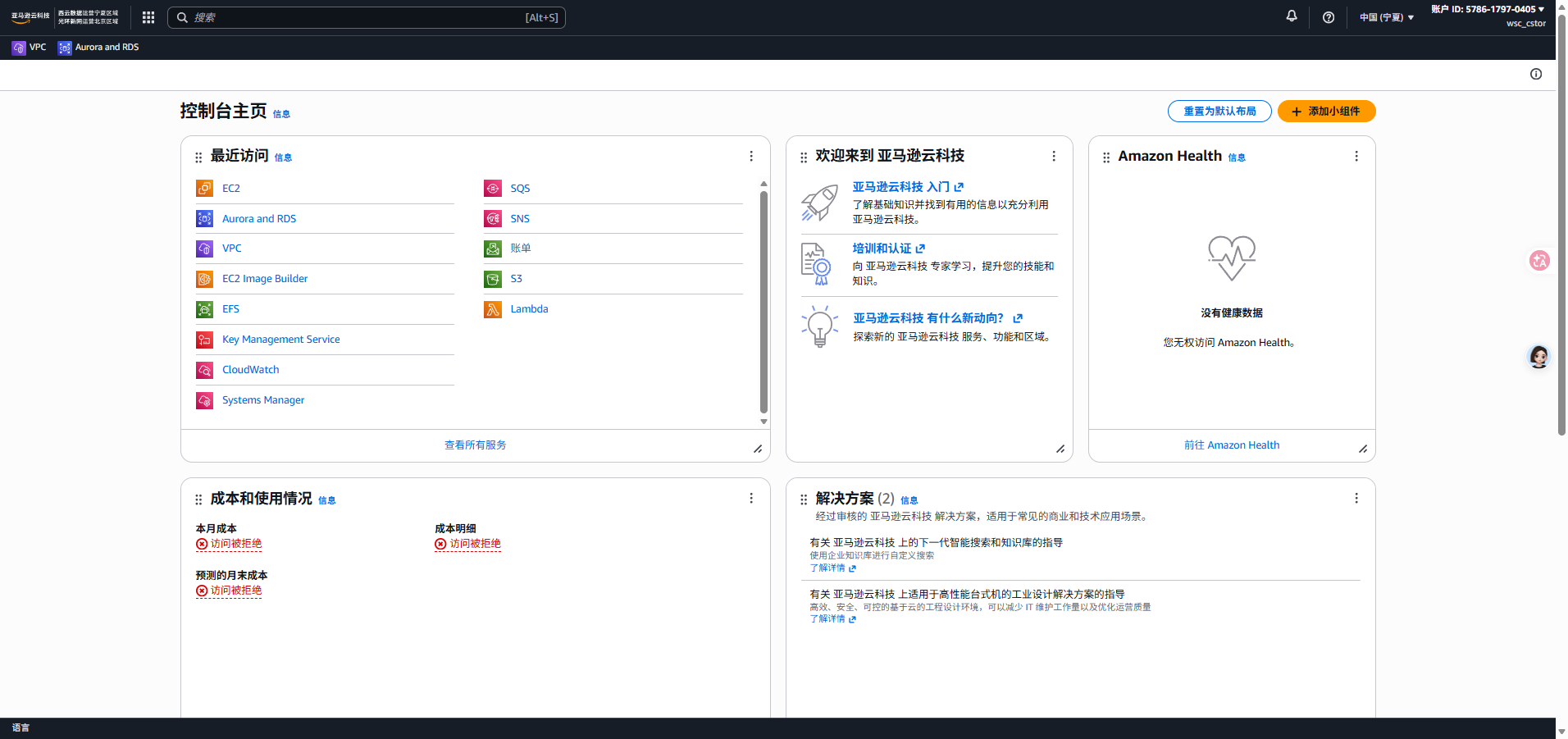Click the 重置为默认布局 button
1568x739 pixels.
click(1219, 112)
